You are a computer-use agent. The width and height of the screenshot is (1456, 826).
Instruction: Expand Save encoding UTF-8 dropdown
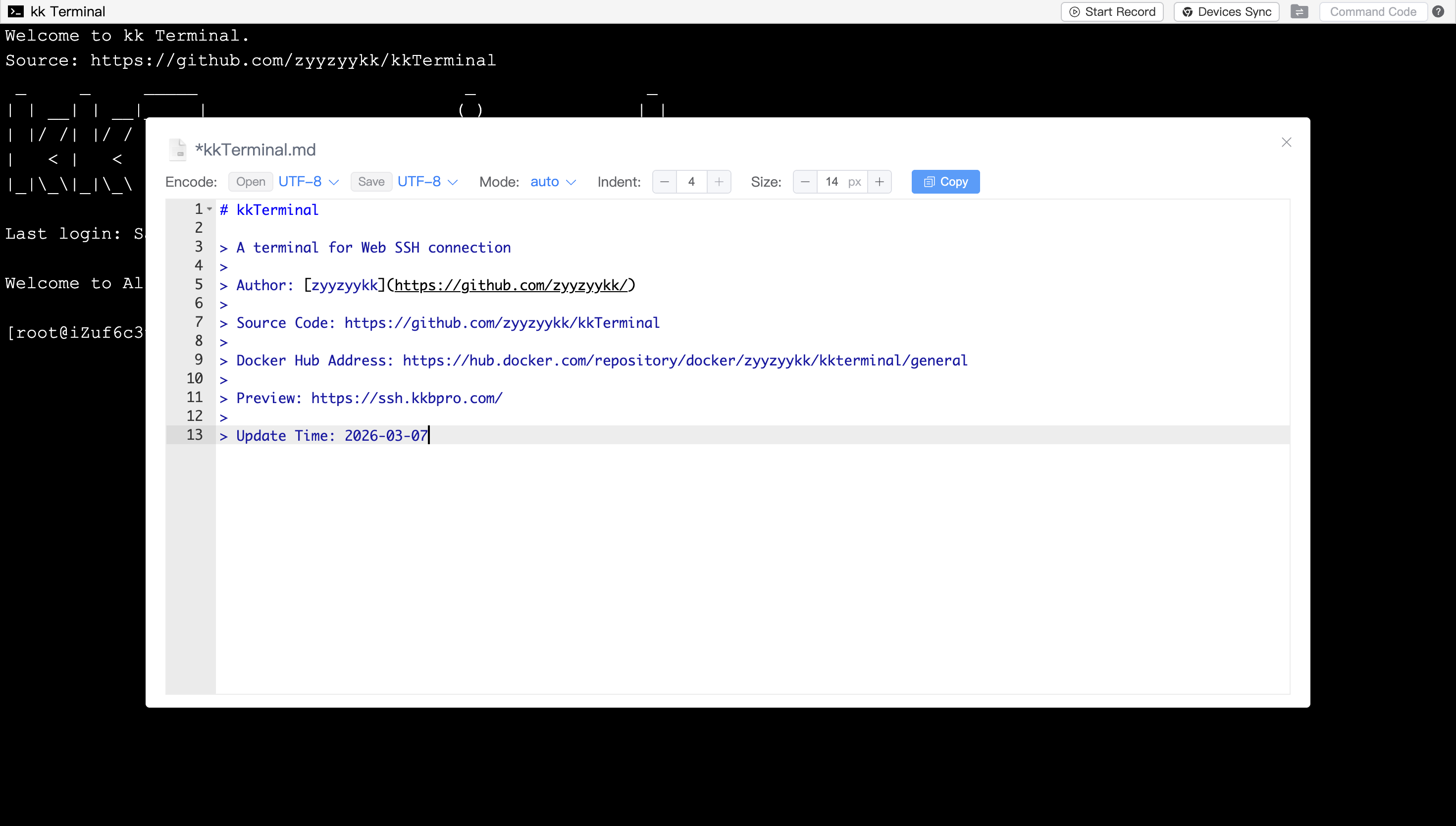click(x=428, y=182)
